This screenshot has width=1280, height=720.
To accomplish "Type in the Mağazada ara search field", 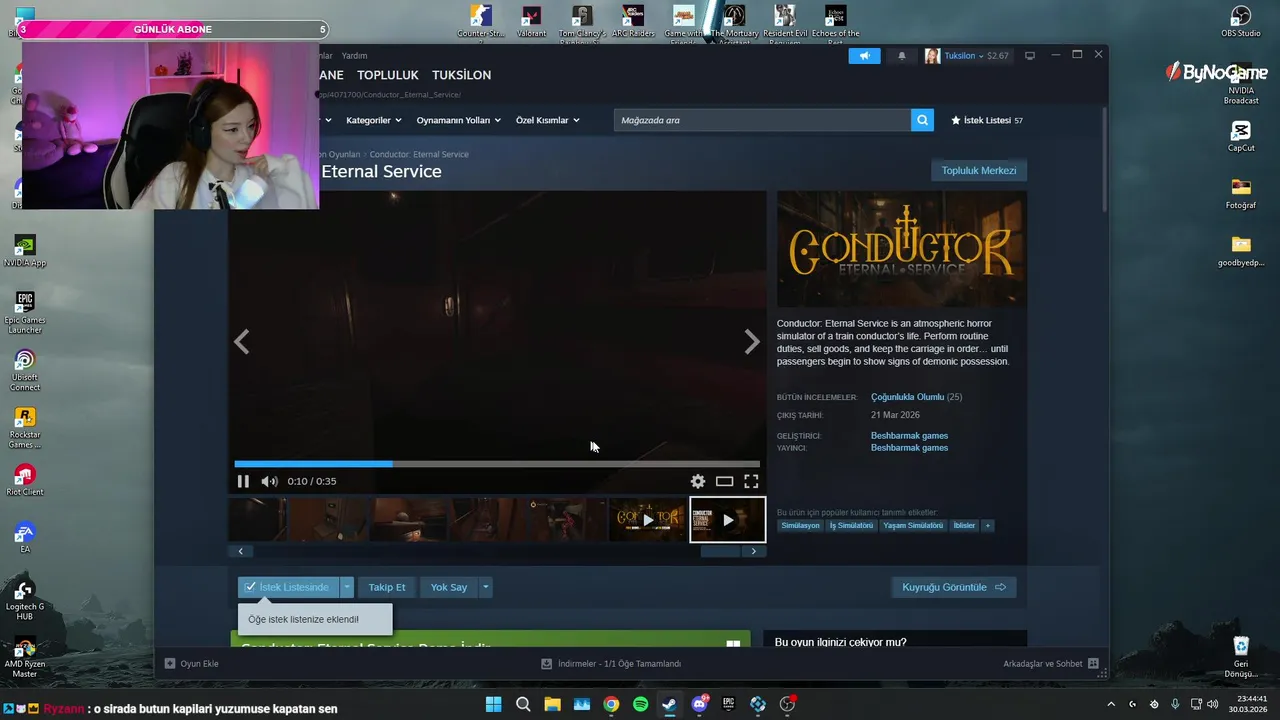I will 762,120.
